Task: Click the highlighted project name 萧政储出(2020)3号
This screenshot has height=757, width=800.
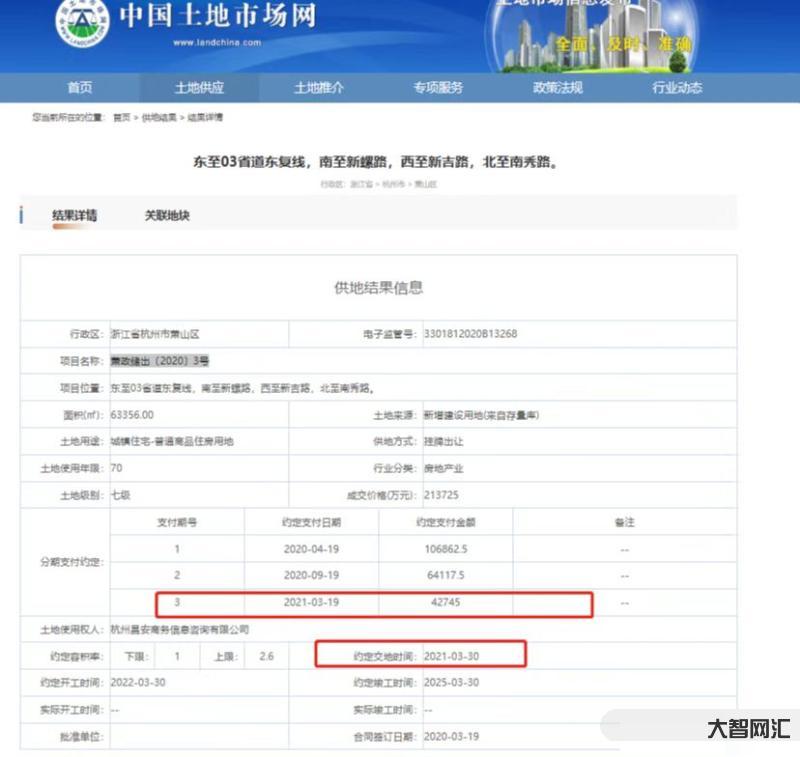Action: 160,361
